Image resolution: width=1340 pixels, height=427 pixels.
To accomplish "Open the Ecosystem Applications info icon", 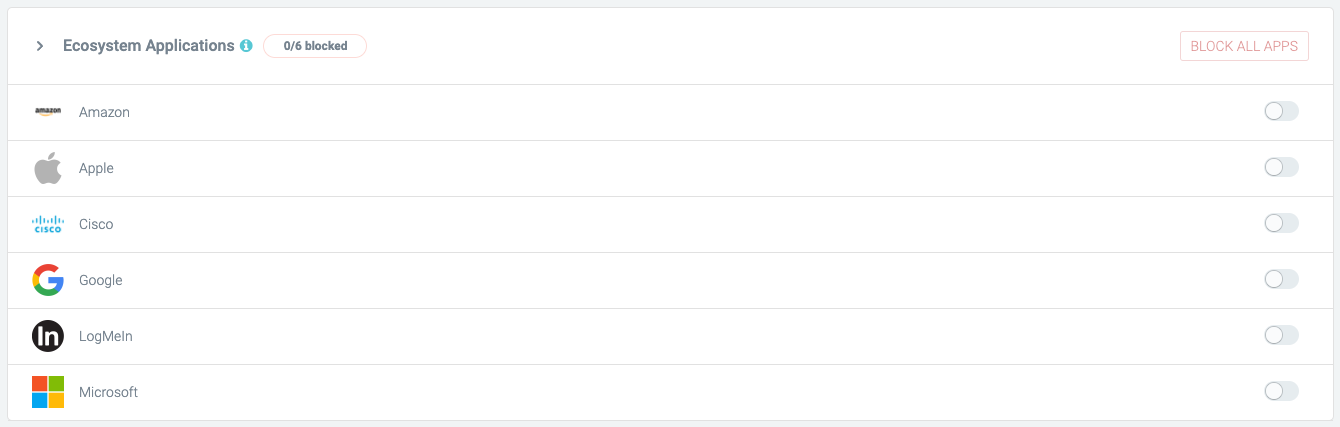I will point(246,46).
